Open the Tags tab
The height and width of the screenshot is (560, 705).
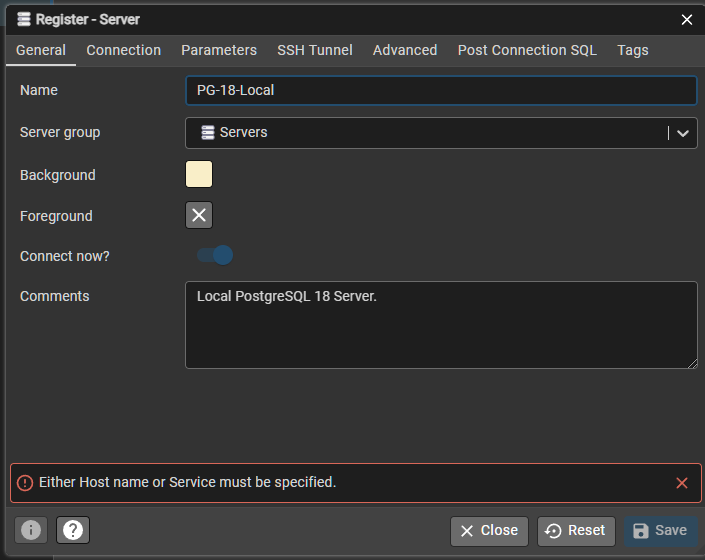point(633,50)
